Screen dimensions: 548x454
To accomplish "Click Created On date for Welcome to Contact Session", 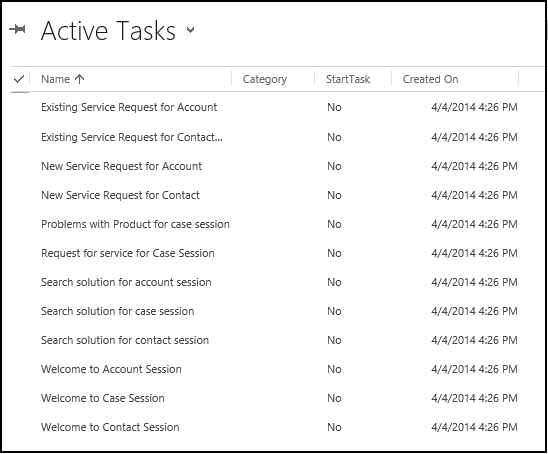I will [x=474, y=427].
